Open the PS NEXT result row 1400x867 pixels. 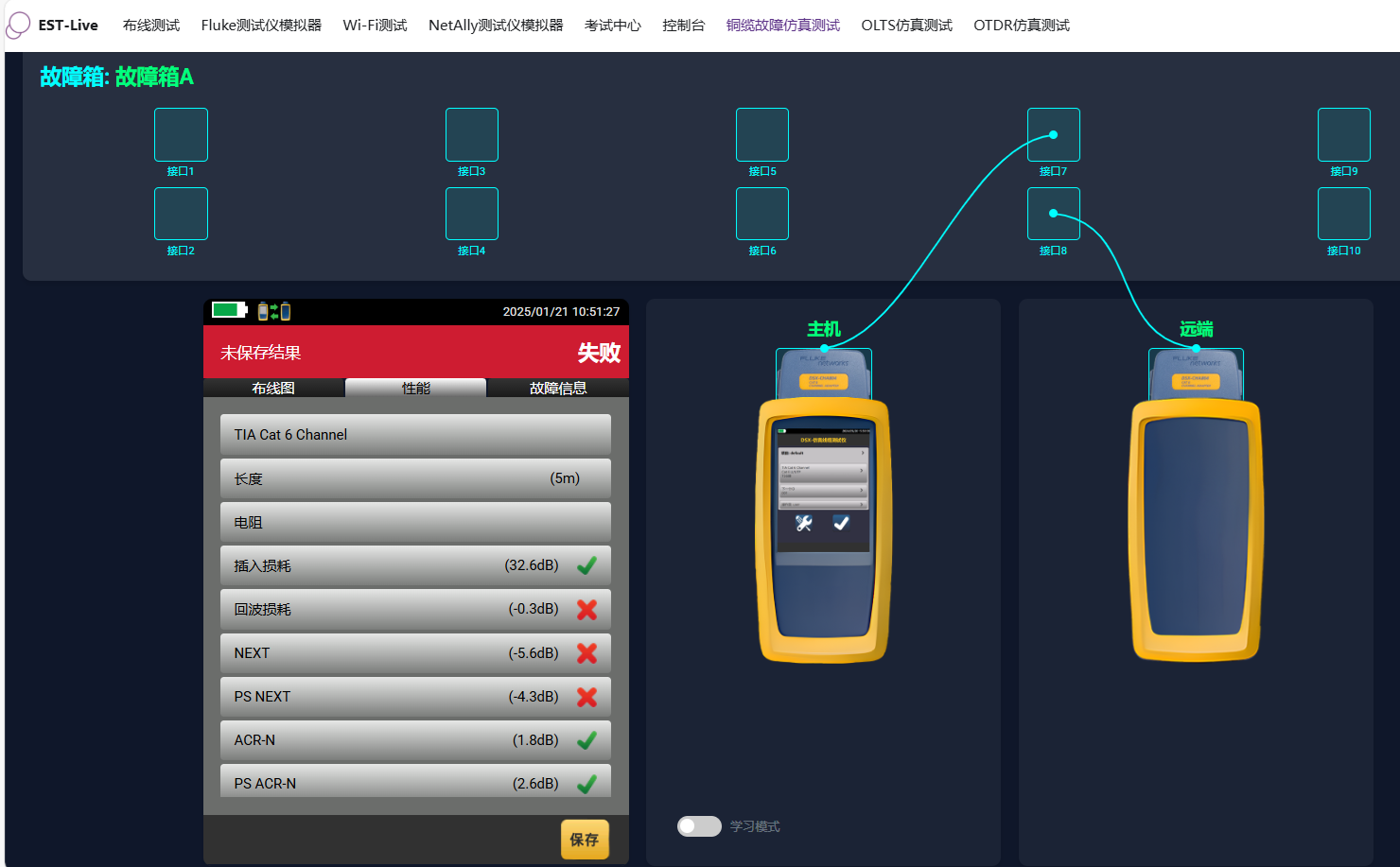coord(415,696)
